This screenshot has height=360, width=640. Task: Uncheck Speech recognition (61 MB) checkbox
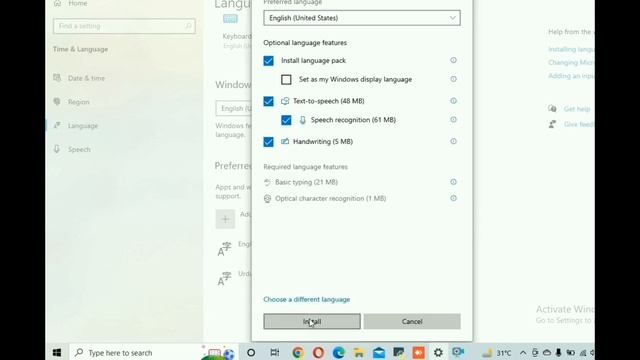coord(286,120)
